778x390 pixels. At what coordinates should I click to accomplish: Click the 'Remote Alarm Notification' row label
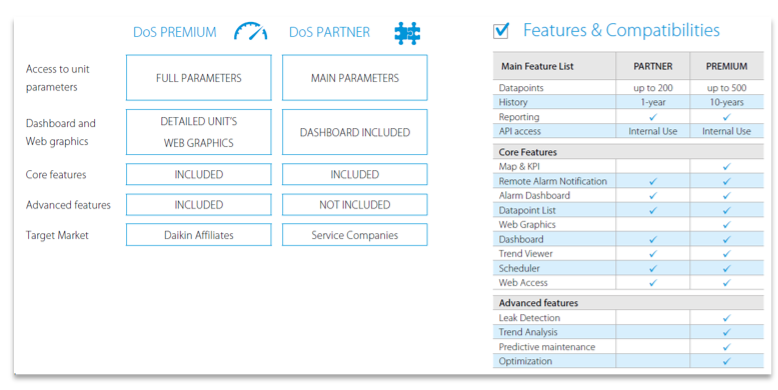point(553,182)
